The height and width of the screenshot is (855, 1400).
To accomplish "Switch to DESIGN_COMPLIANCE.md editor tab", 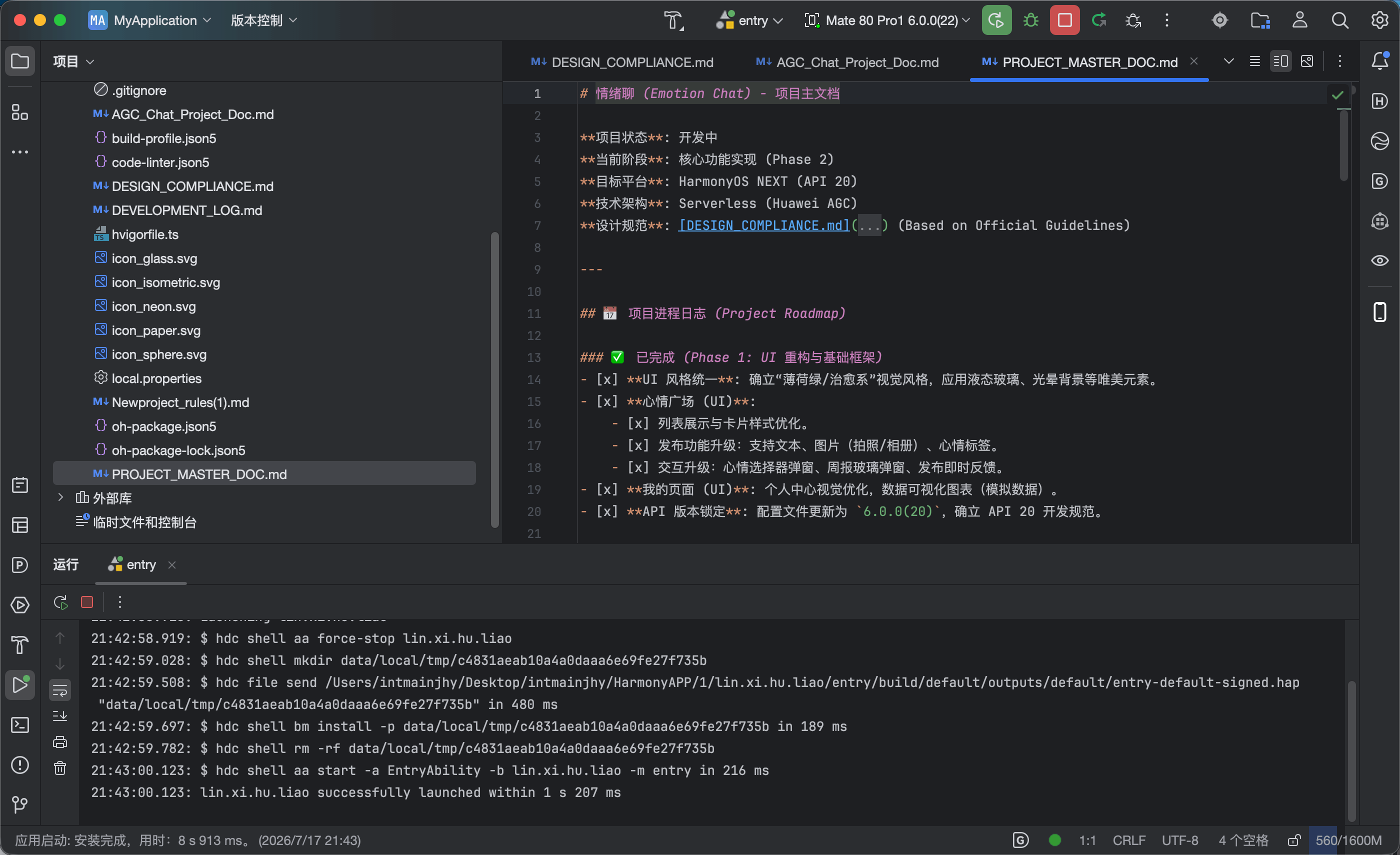I will 622,62.
